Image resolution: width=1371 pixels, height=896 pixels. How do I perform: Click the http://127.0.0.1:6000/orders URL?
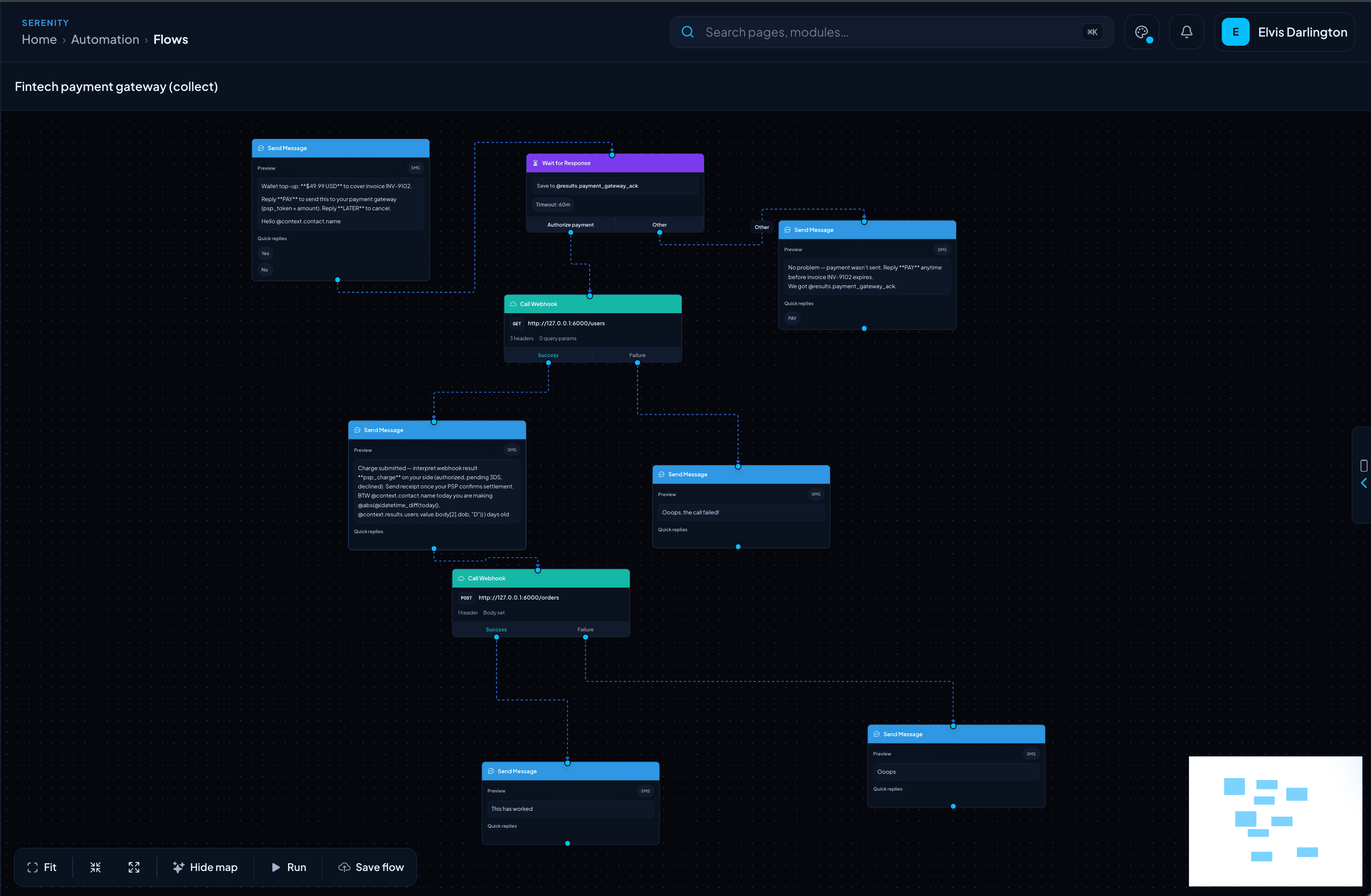click(518, 597)
